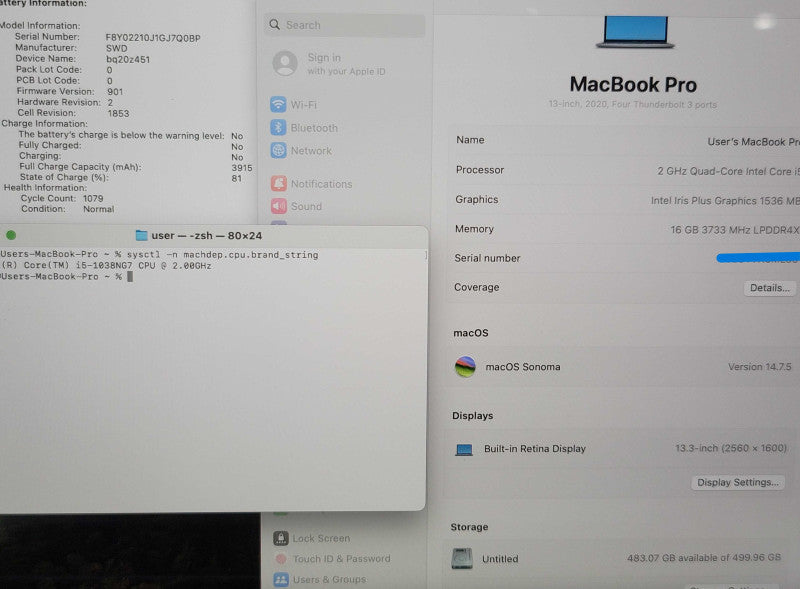This screenshot has height=589, width=800.
Task: Click Firmware Version value 901
Action: pos(115,92)
